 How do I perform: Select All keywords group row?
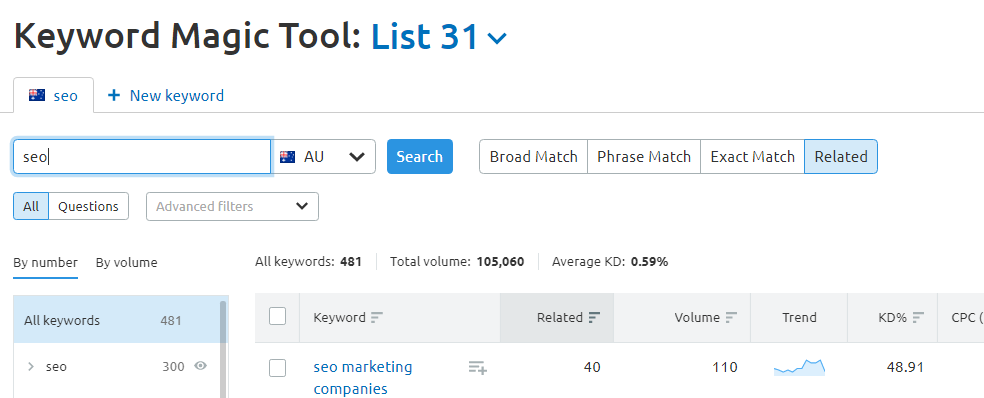(116, 320)
